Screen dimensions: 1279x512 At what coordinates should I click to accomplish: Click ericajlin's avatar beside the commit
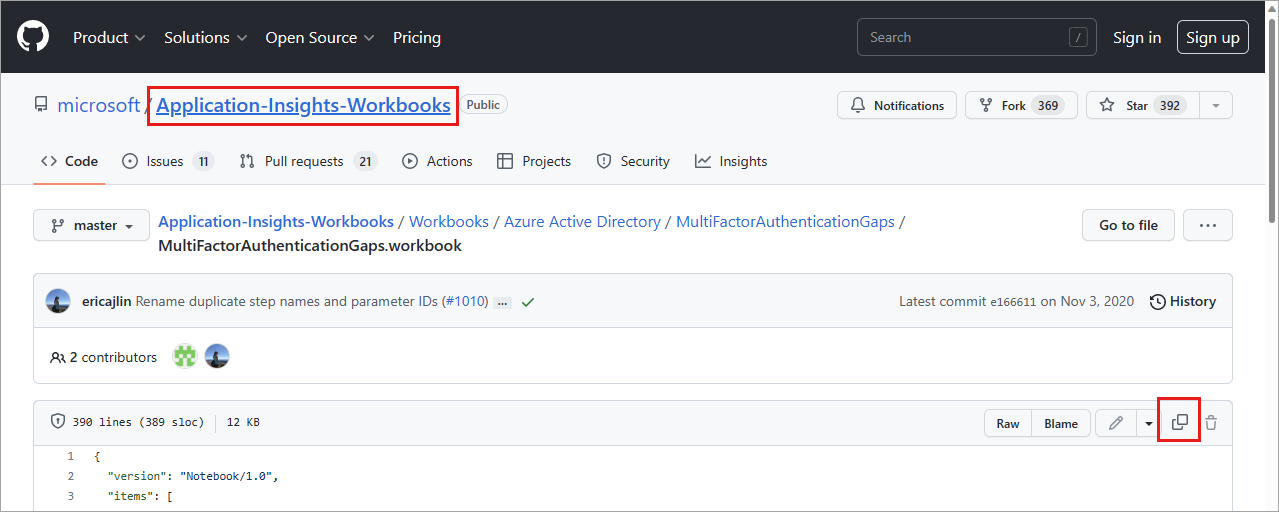58,301
